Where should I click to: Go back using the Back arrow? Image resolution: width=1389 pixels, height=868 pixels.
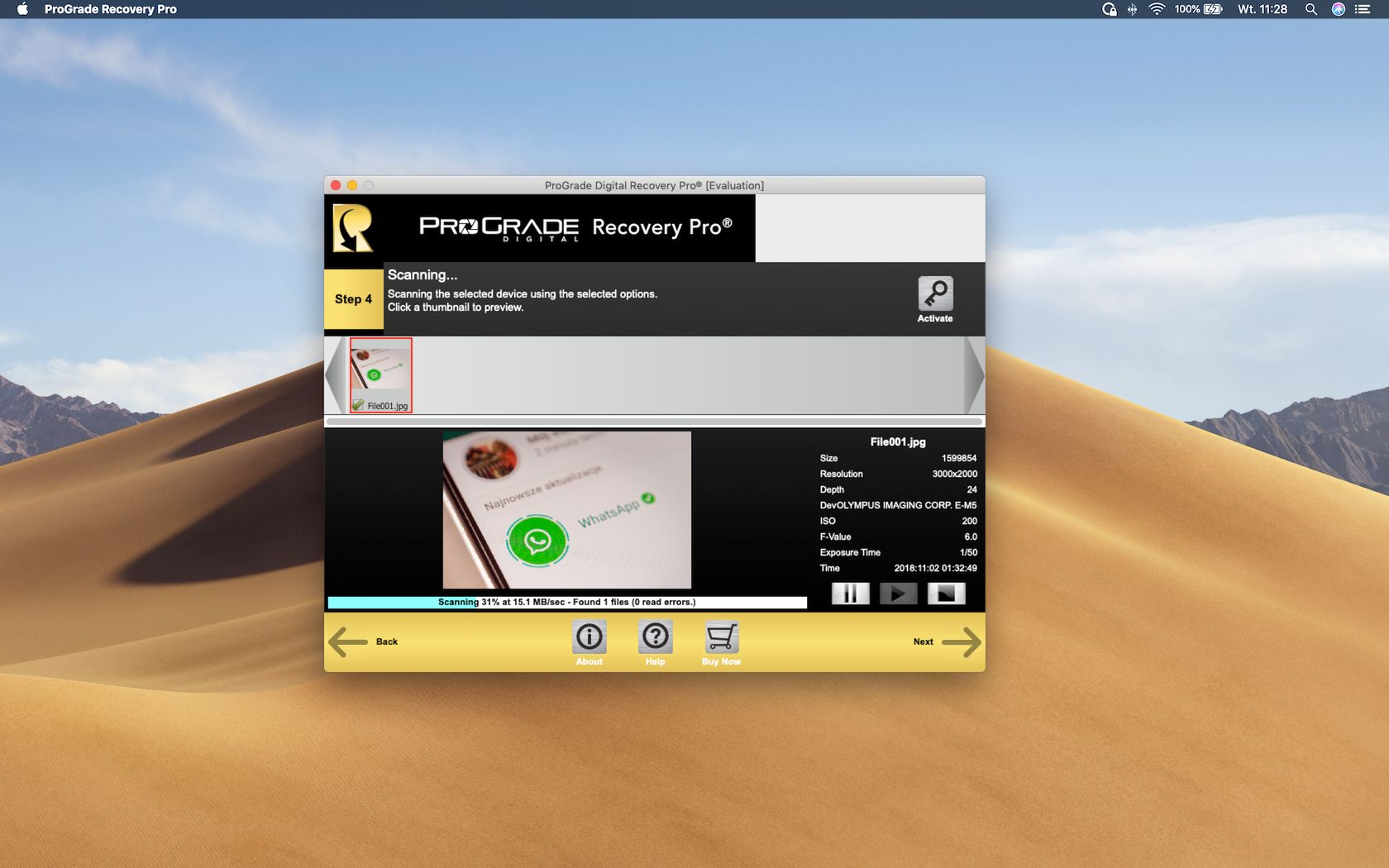[348, 641]
